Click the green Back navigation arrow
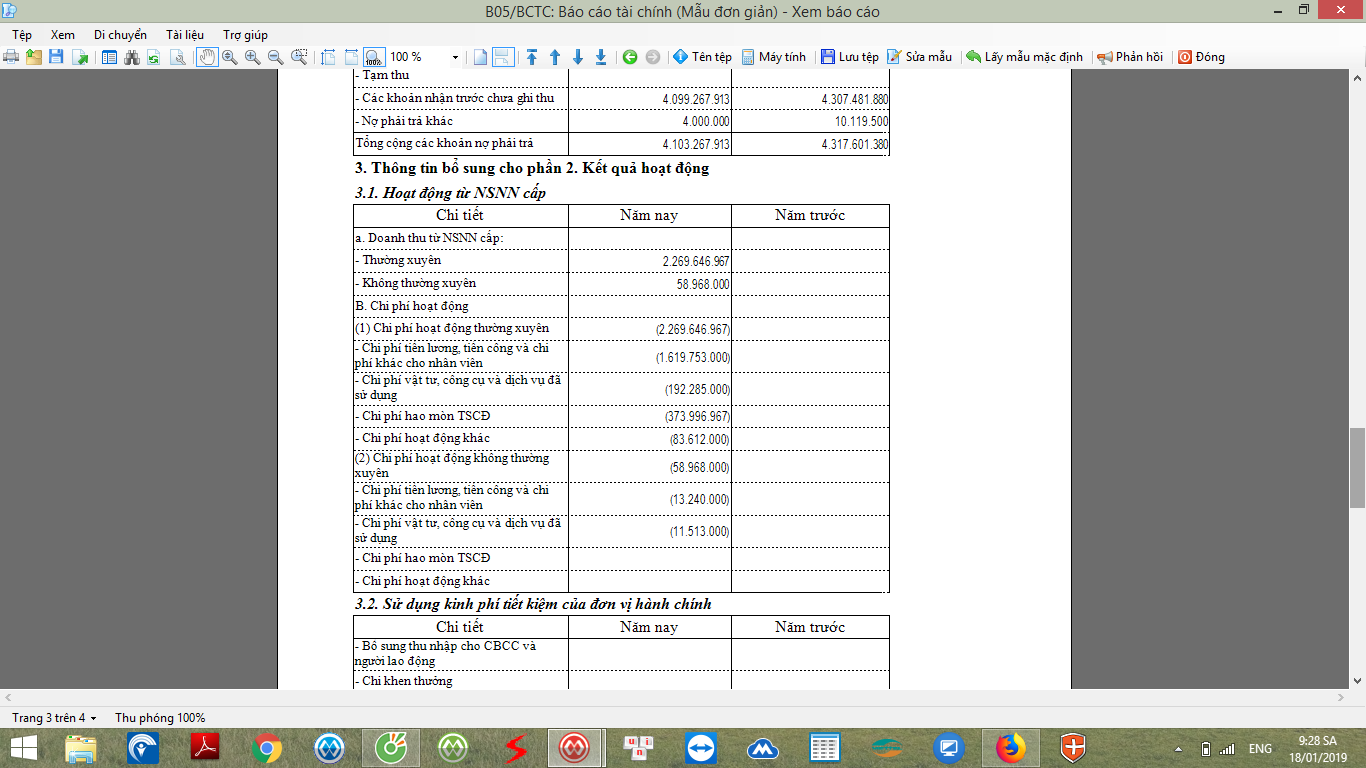1366x768 pixels. pyautogui.click(x=630, y=57)
